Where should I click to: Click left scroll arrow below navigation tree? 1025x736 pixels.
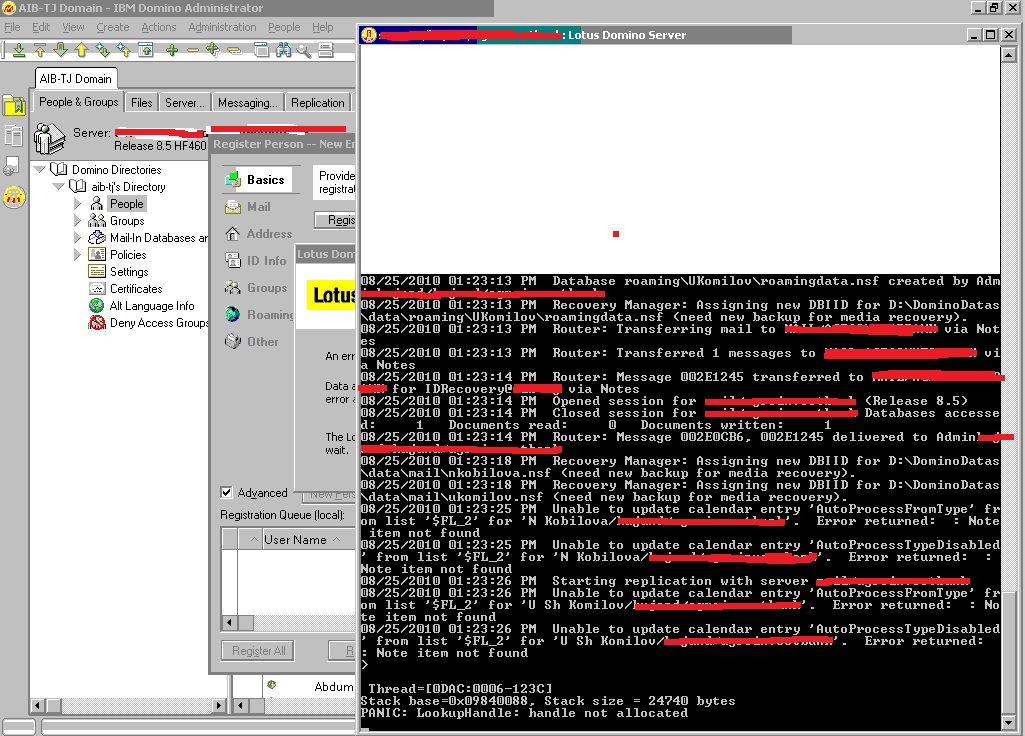pos(37,705)
